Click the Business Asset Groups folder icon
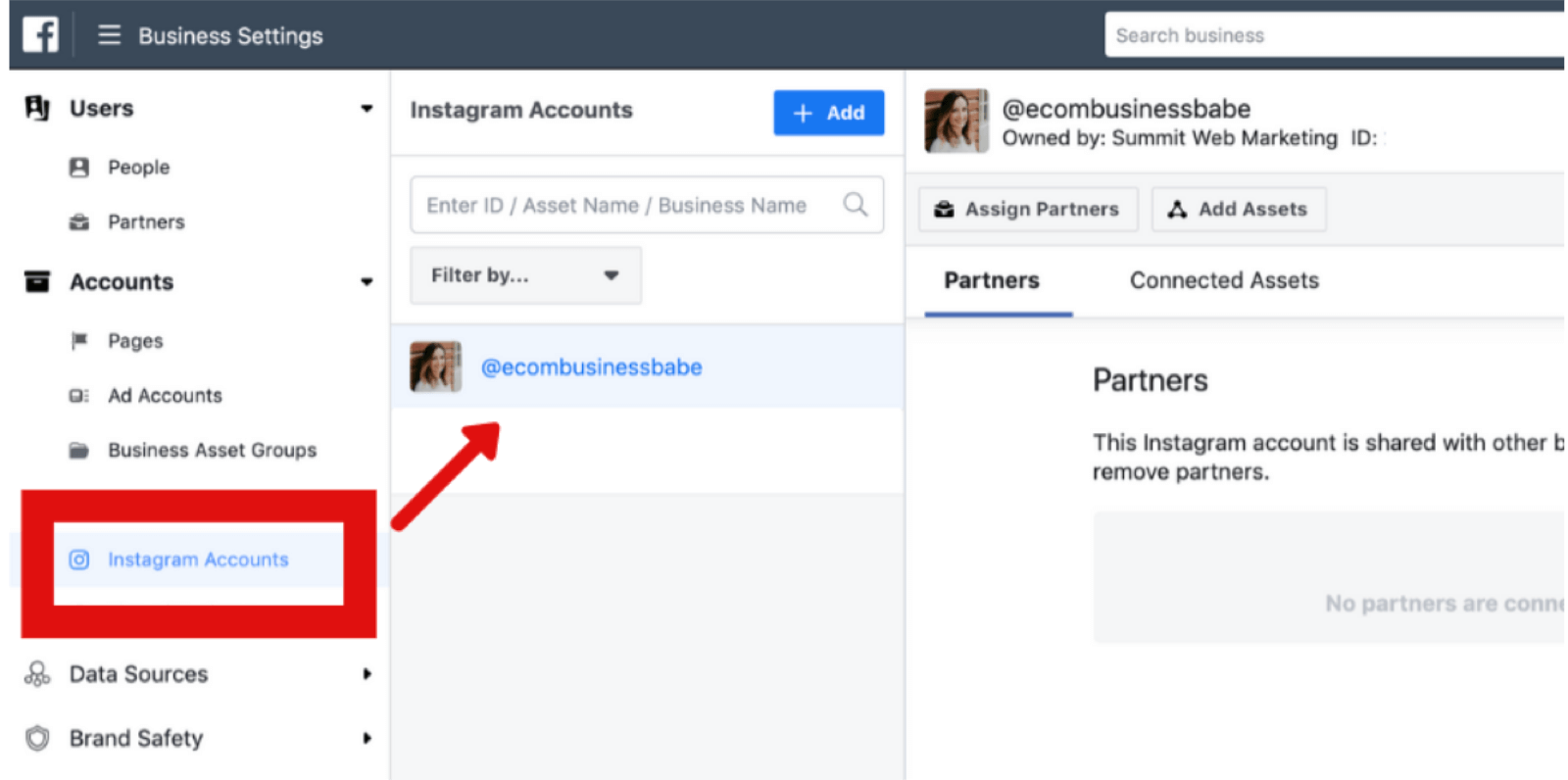This screenshot has height=780, width=1568. coord(79,451)
